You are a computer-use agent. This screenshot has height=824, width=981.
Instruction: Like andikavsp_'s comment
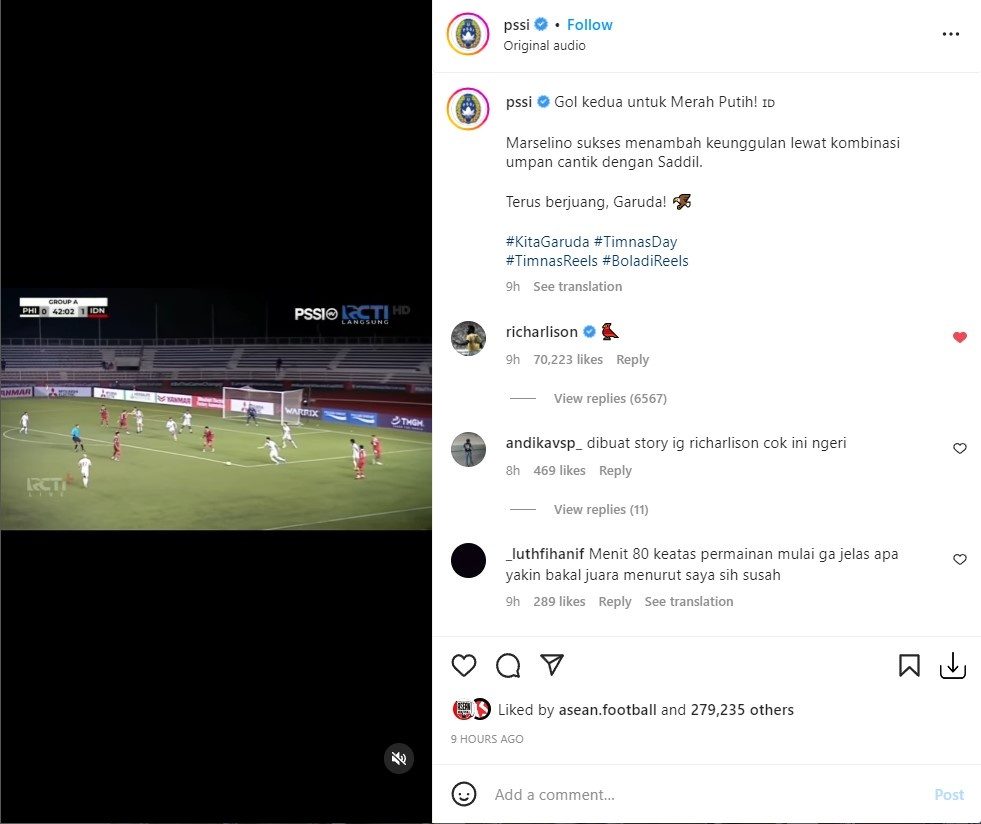pos(960,448)
